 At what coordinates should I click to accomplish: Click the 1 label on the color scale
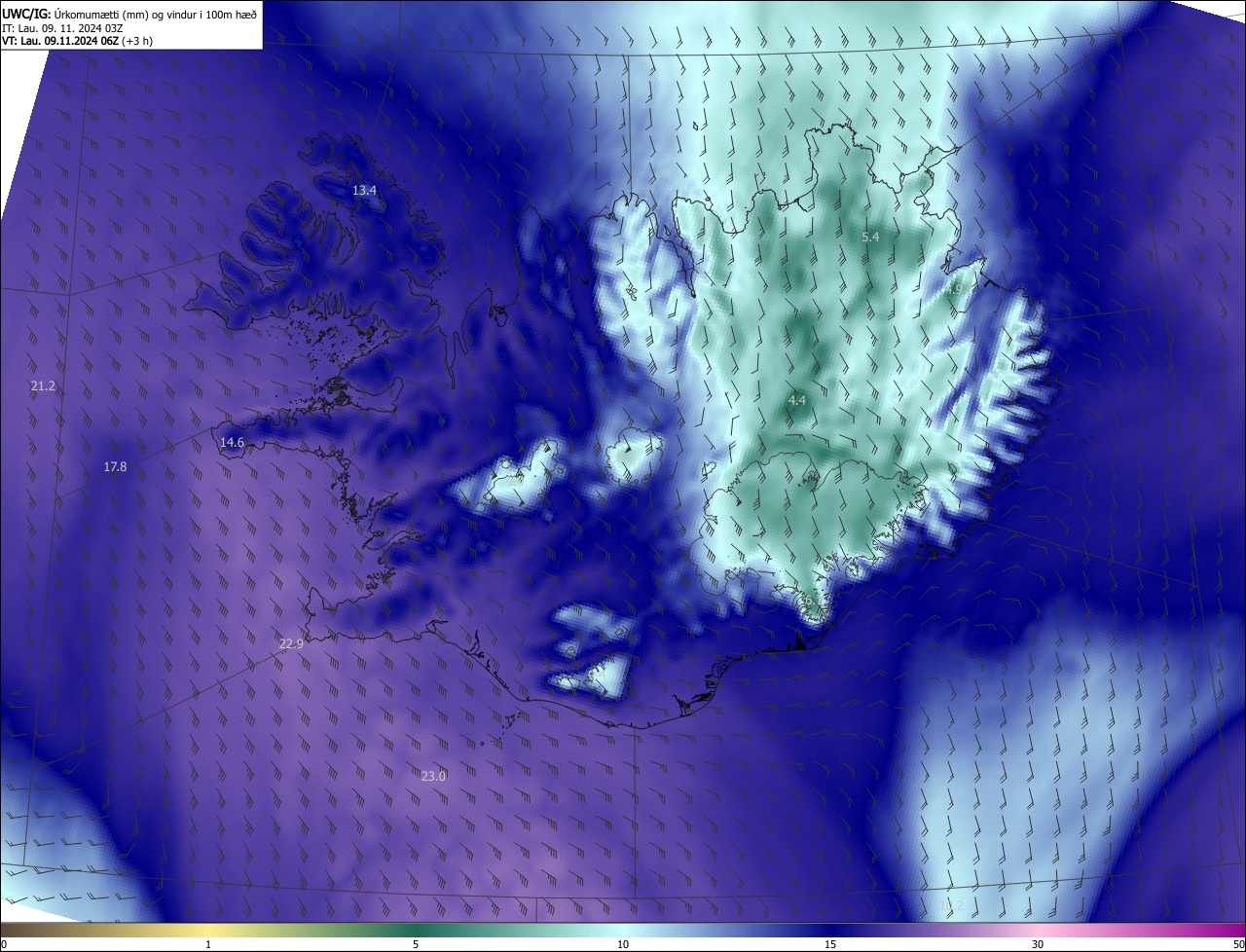[208, 944]
